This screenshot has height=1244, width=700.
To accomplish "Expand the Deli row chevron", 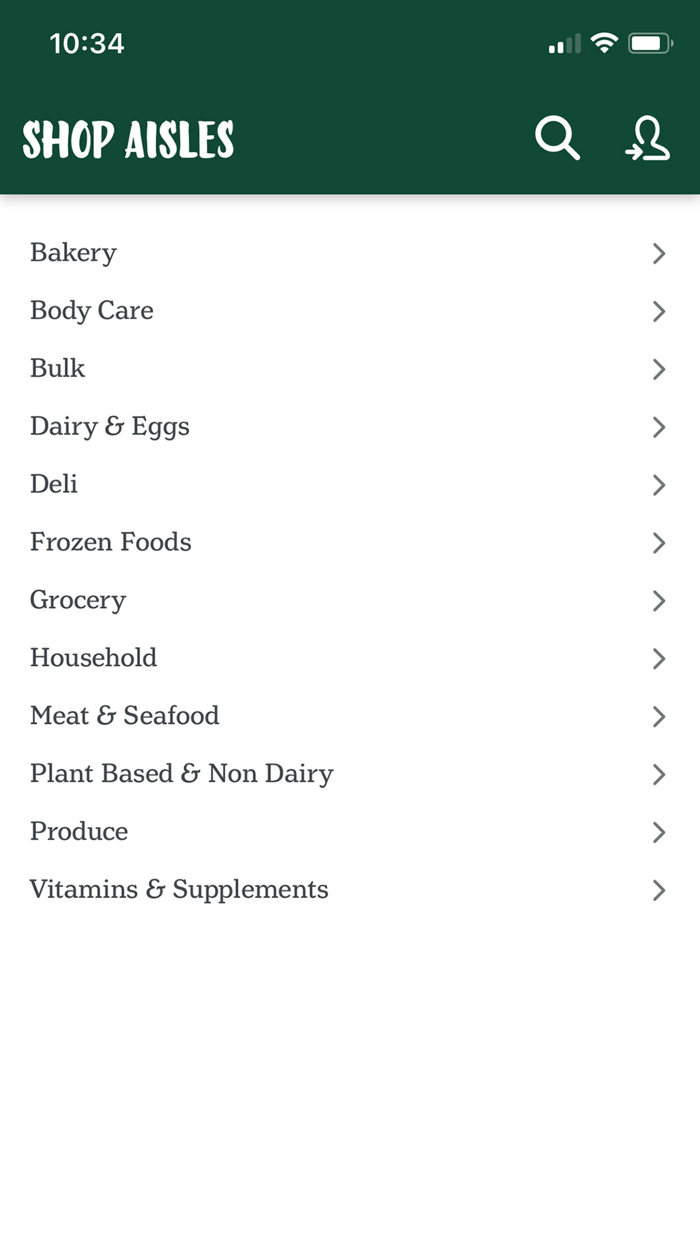I will [x=659, y=485].
